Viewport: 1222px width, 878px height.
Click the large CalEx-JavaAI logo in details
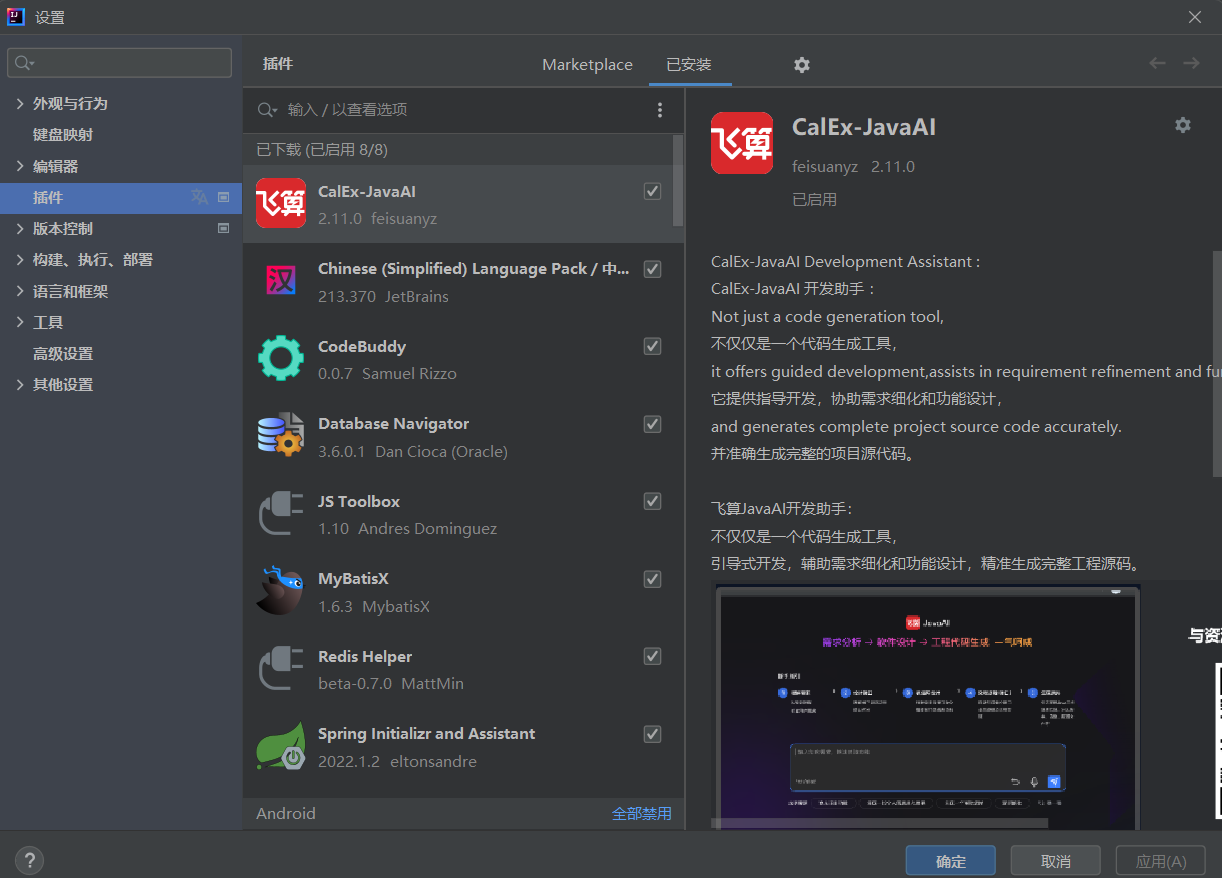point(742,143)
